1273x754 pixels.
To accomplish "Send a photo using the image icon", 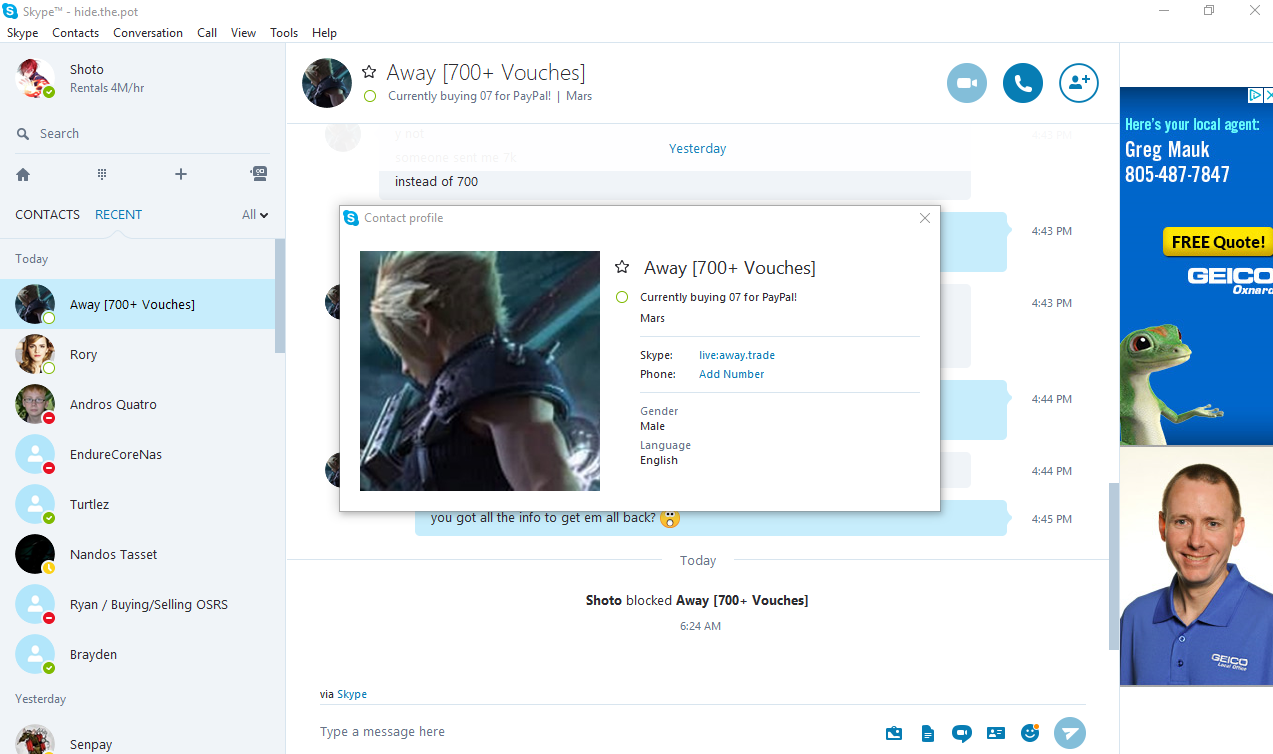I will (x=894, y=733).
